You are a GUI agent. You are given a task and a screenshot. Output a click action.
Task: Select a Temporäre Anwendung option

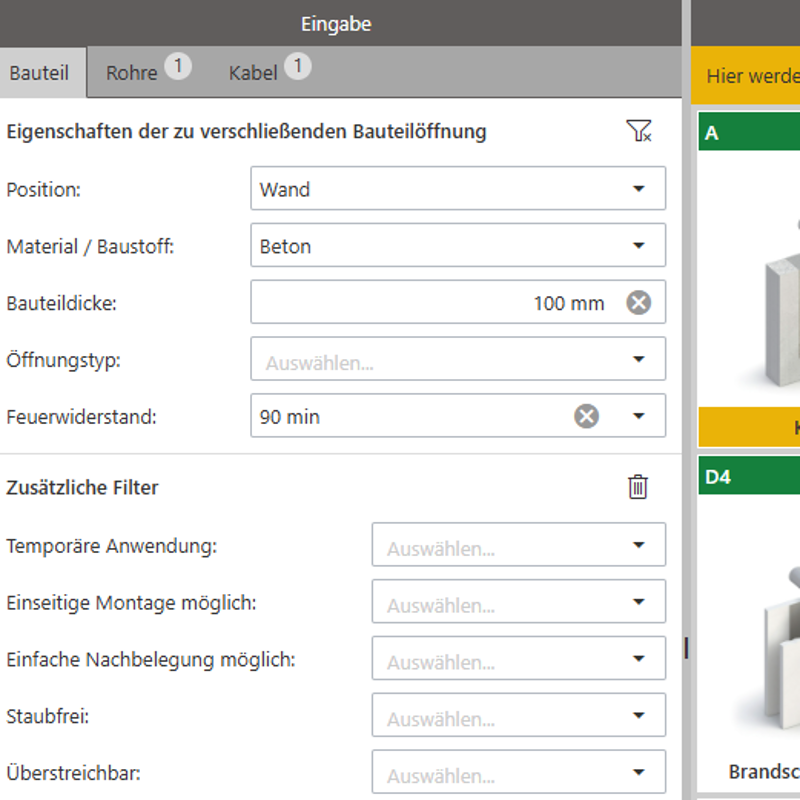pos(517,545)
